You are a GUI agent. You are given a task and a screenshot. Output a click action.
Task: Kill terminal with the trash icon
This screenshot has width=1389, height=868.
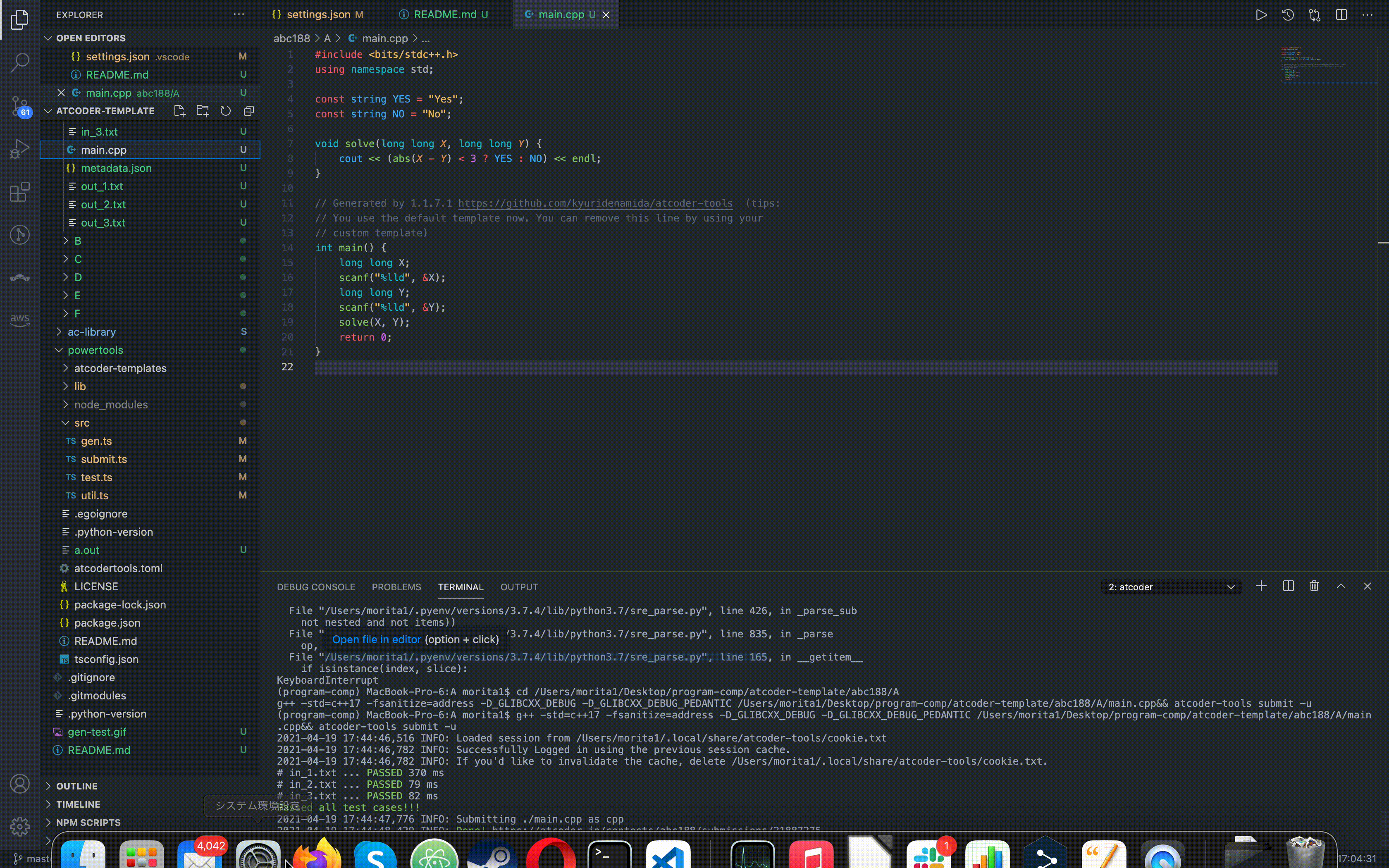point(1314,586)
